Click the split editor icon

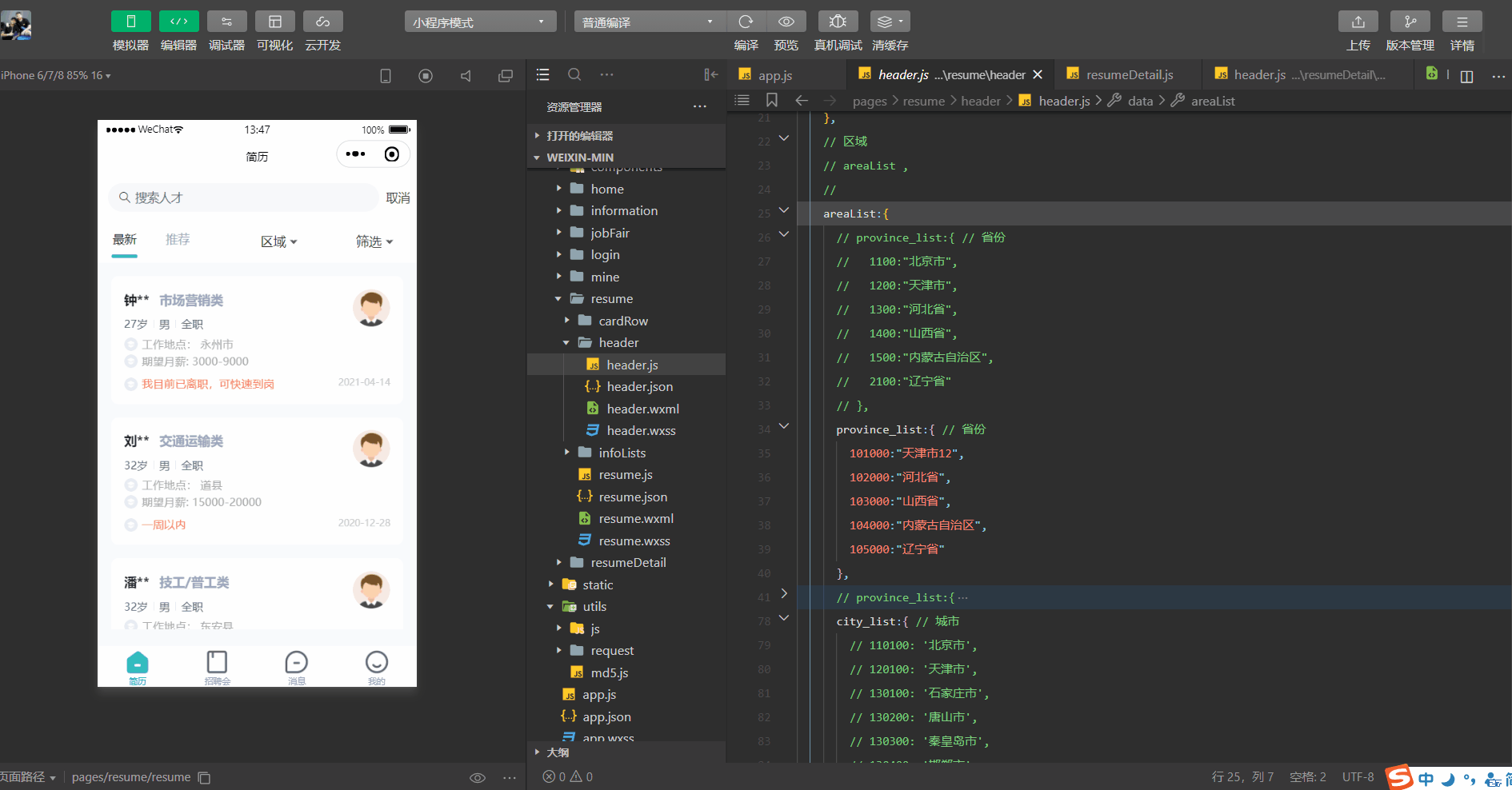point(1466,76)
